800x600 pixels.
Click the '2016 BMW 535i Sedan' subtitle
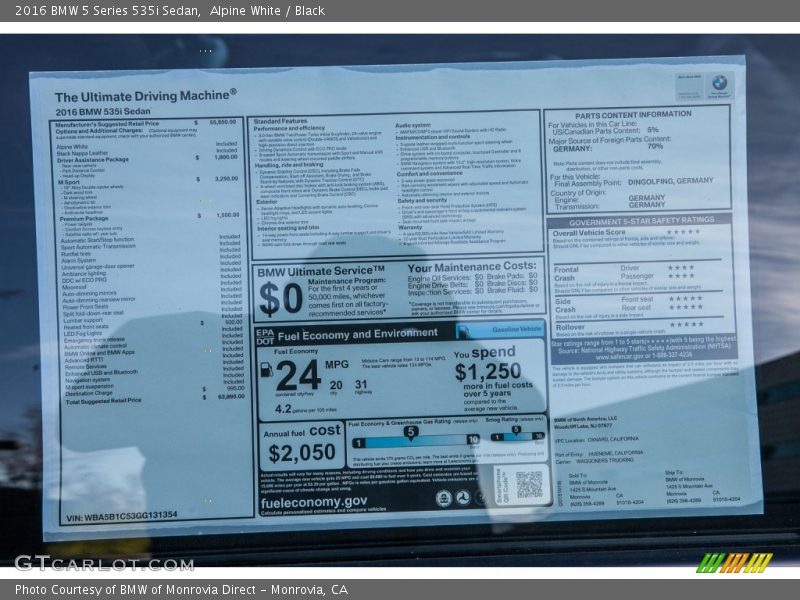103,111
